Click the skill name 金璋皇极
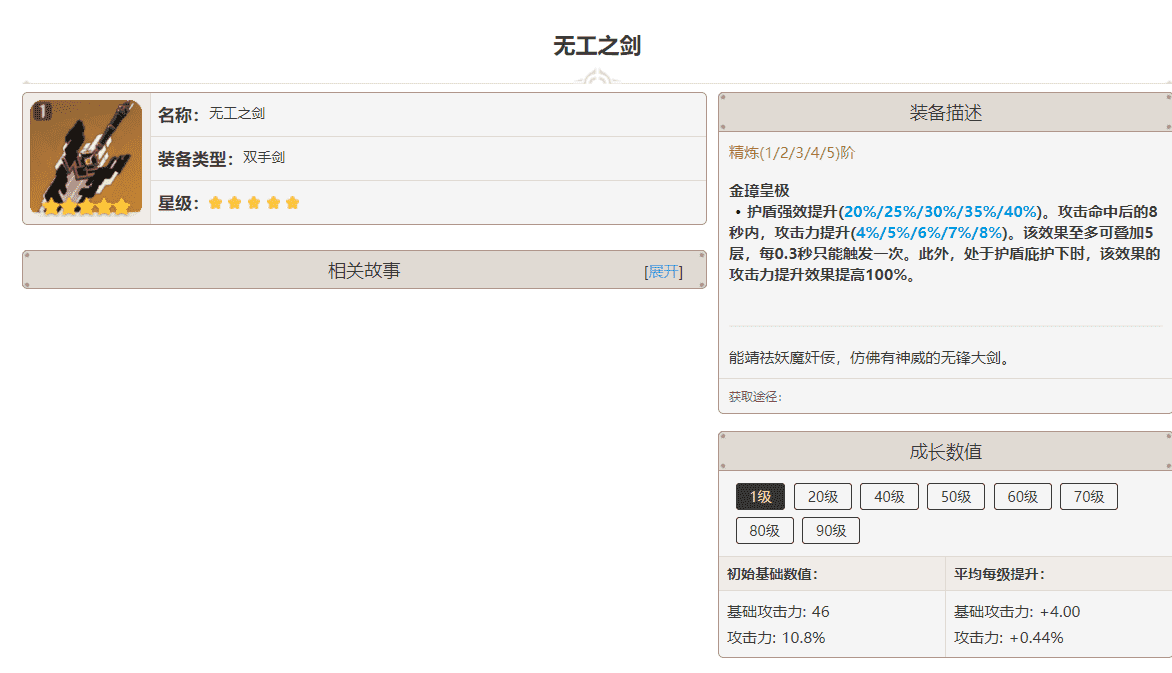 [759, 191]
